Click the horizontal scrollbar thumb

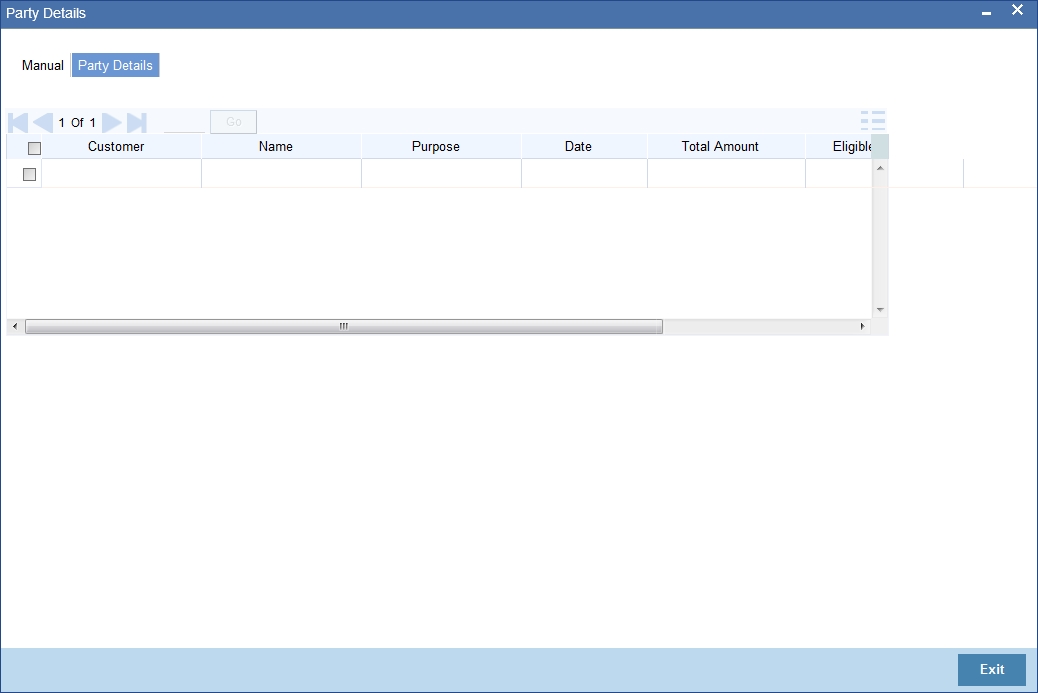(x=344, y=326)
